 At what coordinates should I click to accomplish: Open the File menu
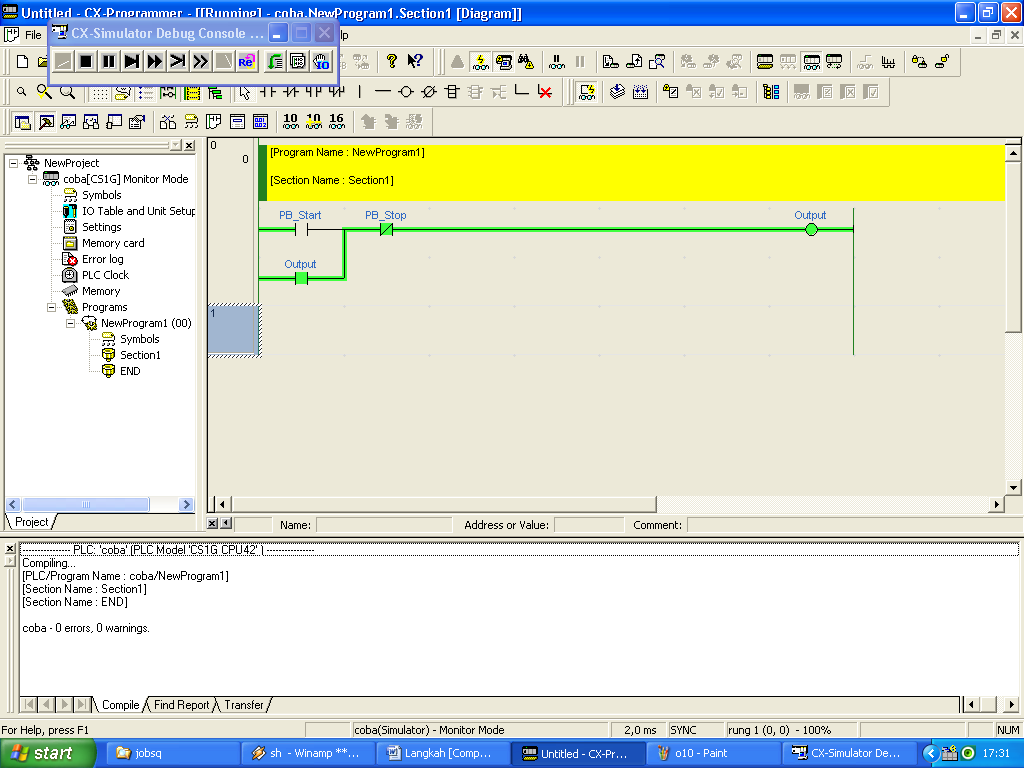(x=32, y=33)
